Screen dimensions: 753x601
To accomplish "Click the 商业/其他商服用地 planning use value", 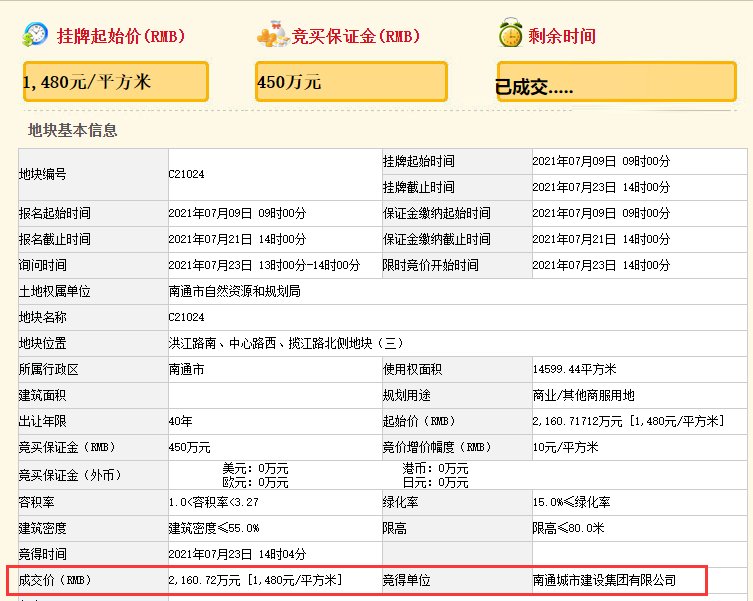I will pyautogui.click(x=583, y=395).
